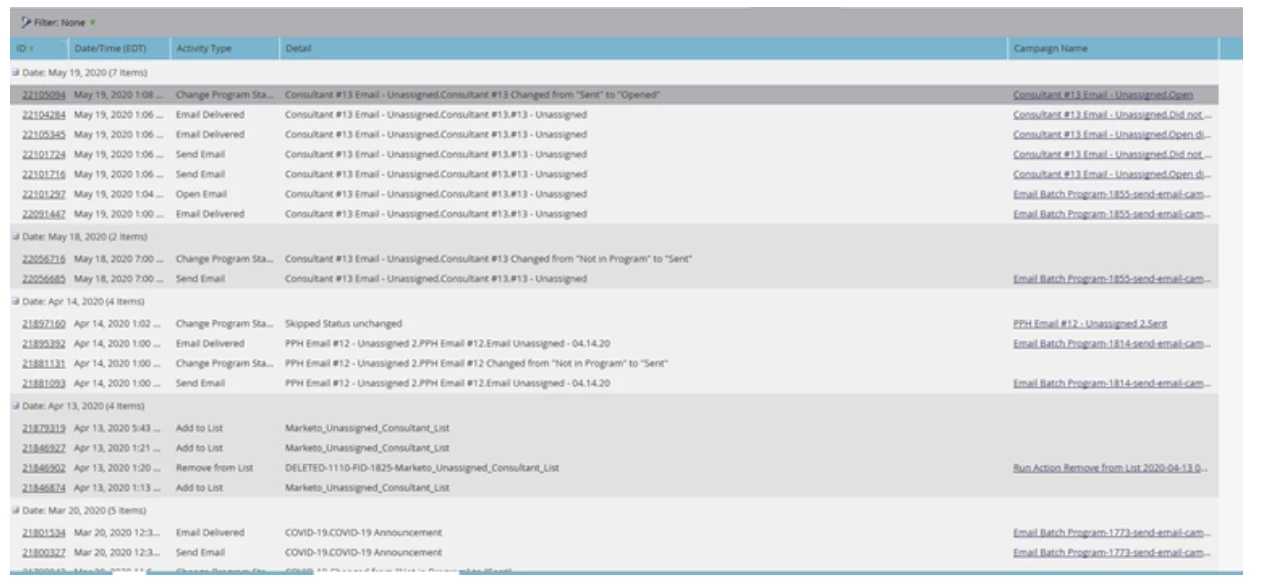This screenshot has width=1284, height=588.
Task: Open activity ID 21879319
Action: pos(44,428)
